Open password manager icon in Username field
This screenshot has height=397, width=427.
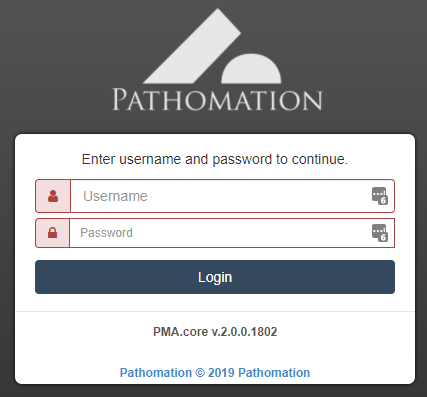(x=380, y=196)
